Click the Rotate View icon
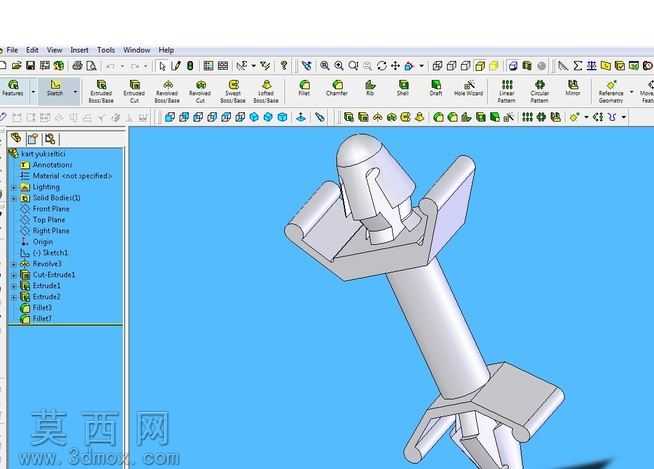 [381, 66]
